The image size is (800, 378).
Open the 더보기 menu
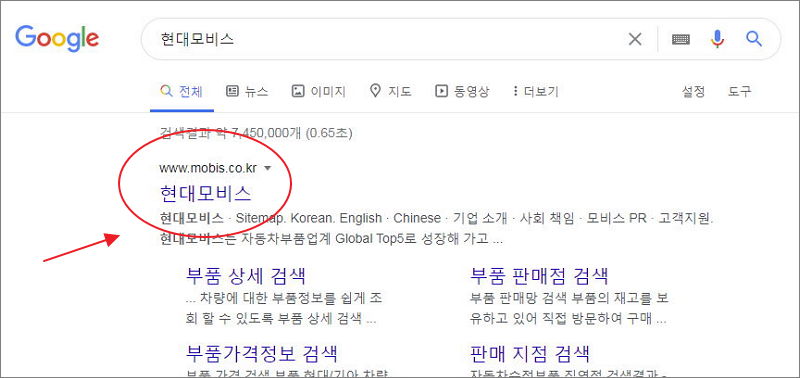coord(536,92)
